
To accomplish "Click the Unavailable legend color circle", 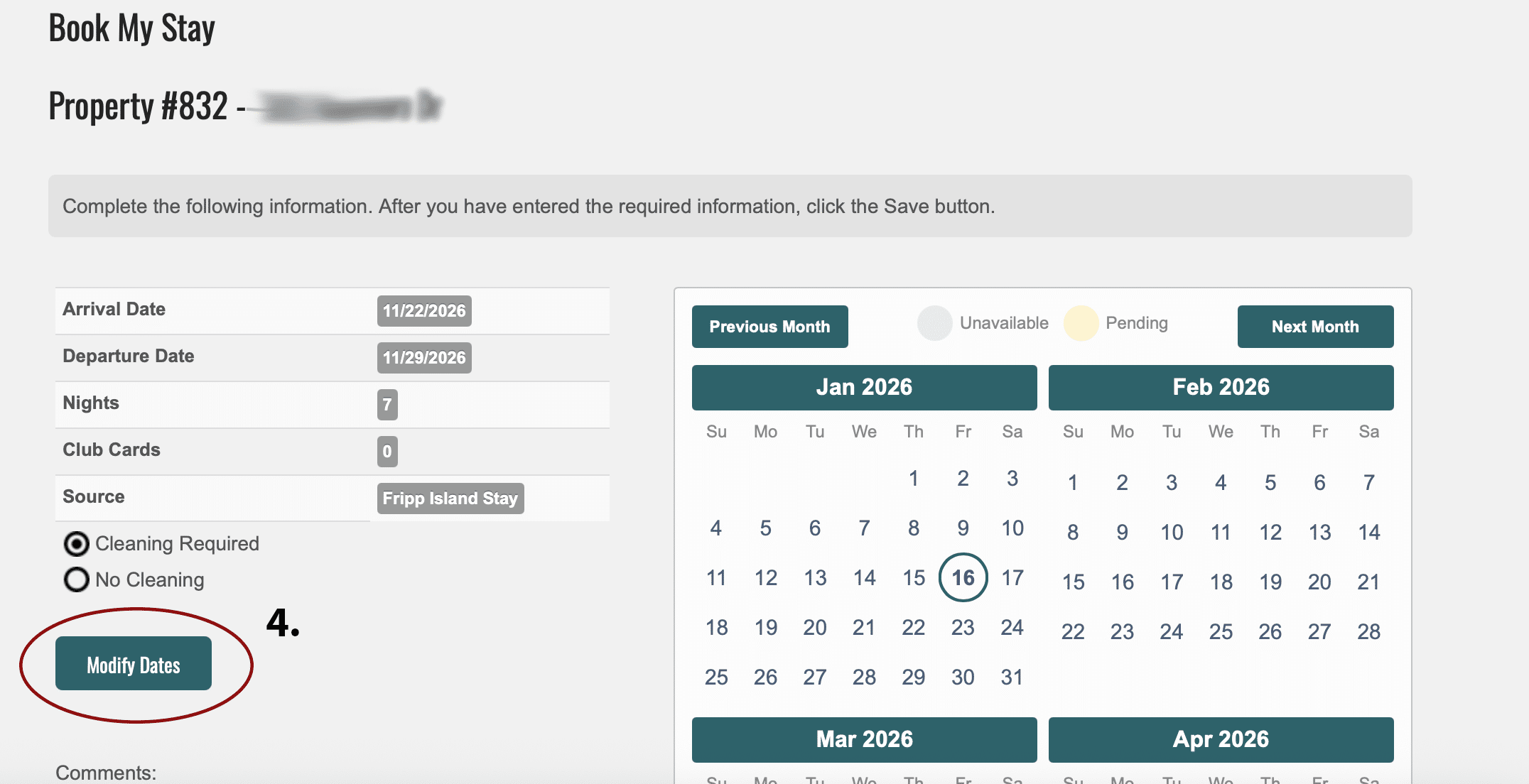I will coord(934,324).
